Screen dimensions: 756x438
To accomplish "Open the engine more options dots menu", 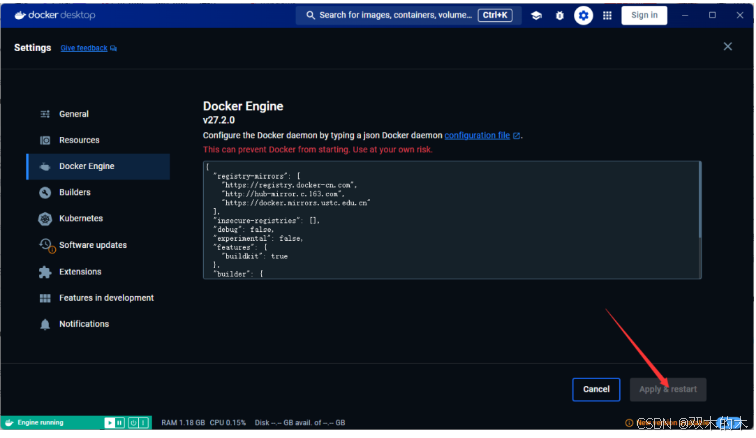I will (x=143, y=423).
